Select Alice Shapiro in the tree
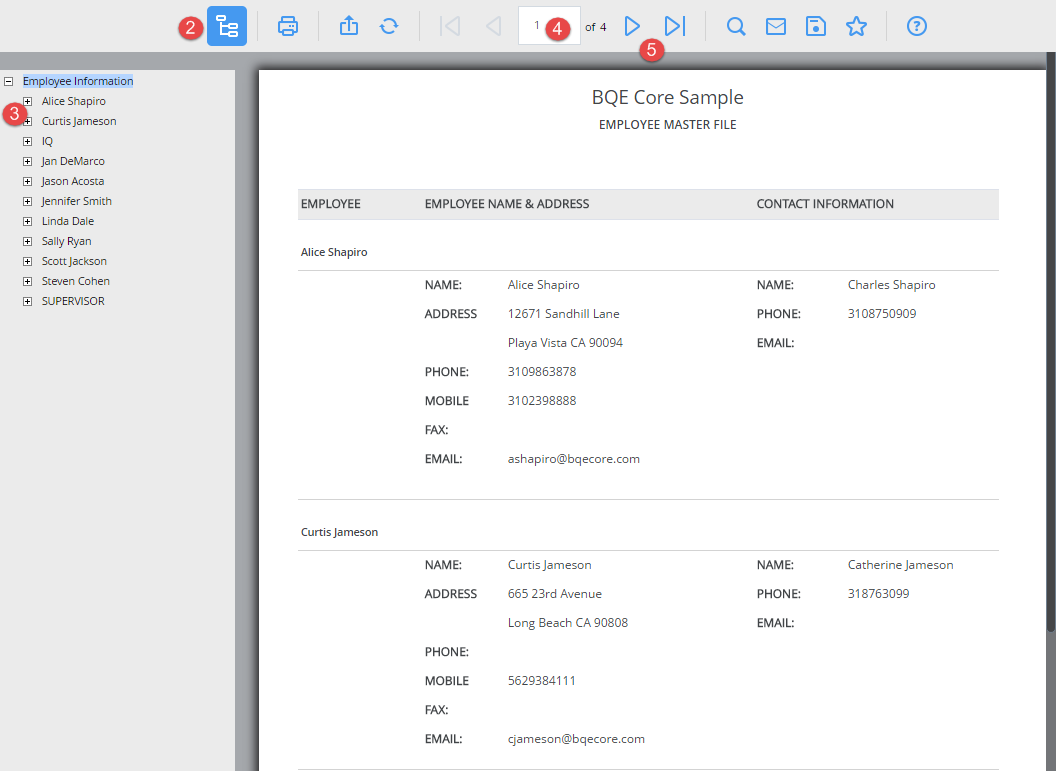This screenshot has height=771, width=1057. [73, 101]
